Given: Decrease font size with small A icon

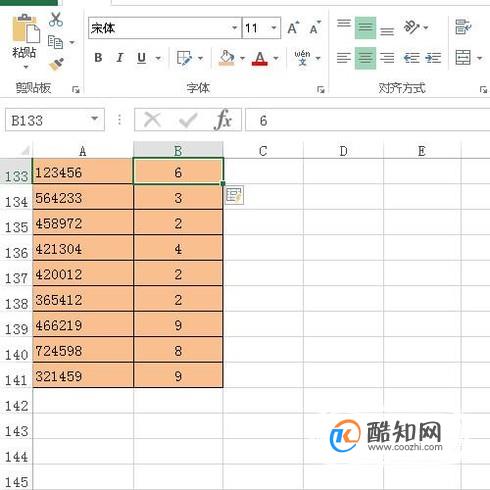Looking at the screenshot, I should coord(315,28).
